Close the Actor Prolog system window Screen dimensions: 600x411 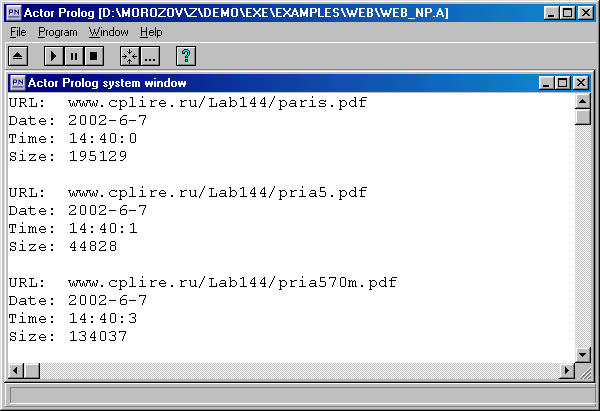(x=581, y=83)
